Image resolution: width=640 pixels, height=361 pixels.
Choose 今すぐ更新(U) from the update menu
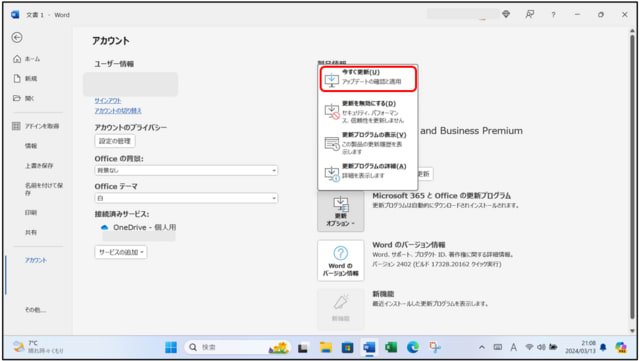coord(368,78)
